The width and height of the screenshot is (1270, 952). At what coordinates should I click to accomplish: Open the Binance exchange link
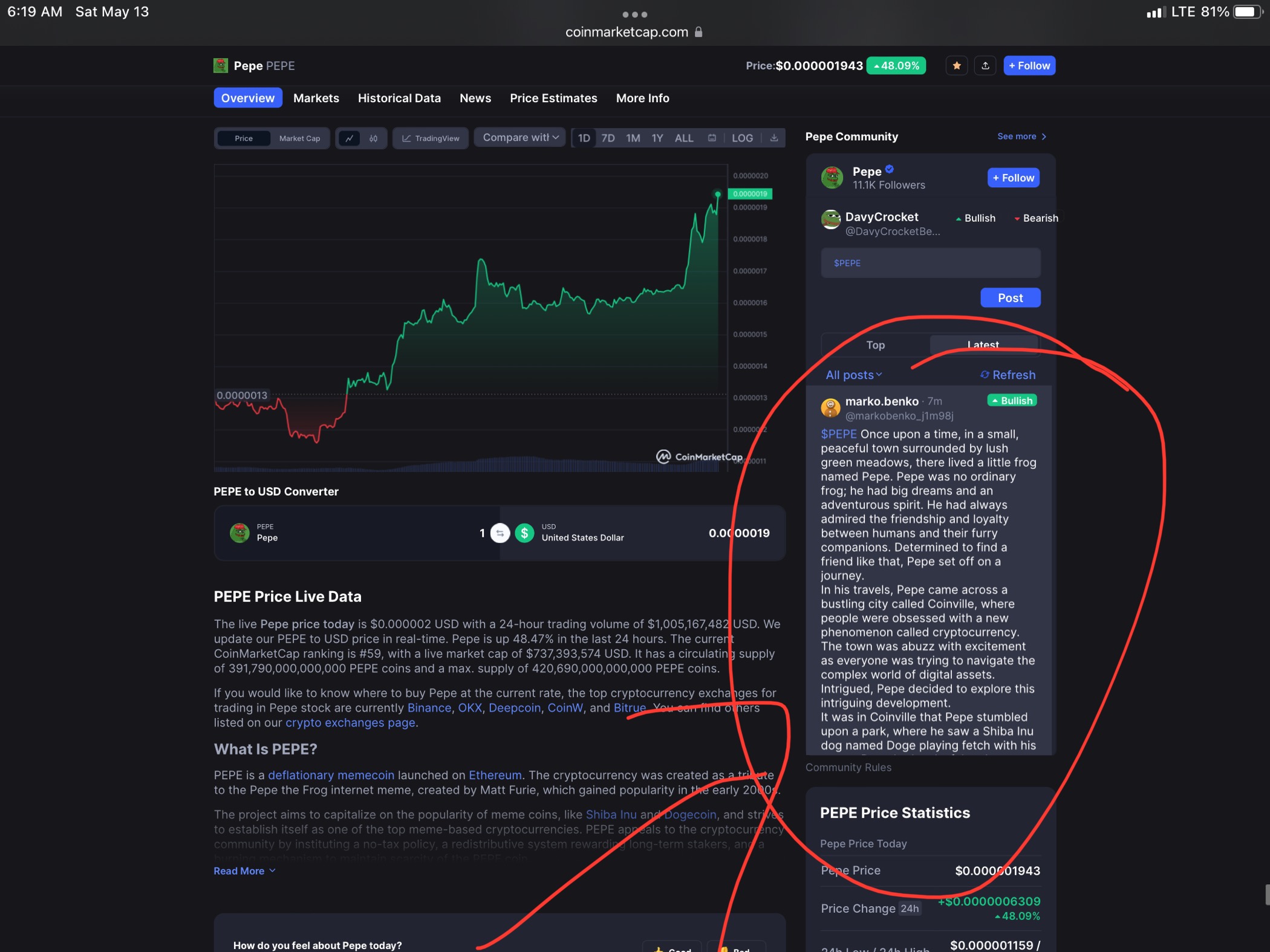pyautogui.click(x=429, y=708)
